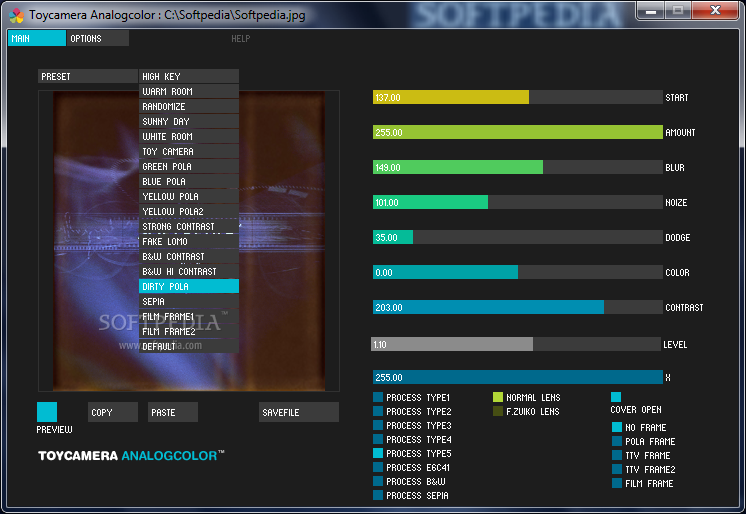
Task: Click the COLOR slider bar
Action: (x=518, y=272)
